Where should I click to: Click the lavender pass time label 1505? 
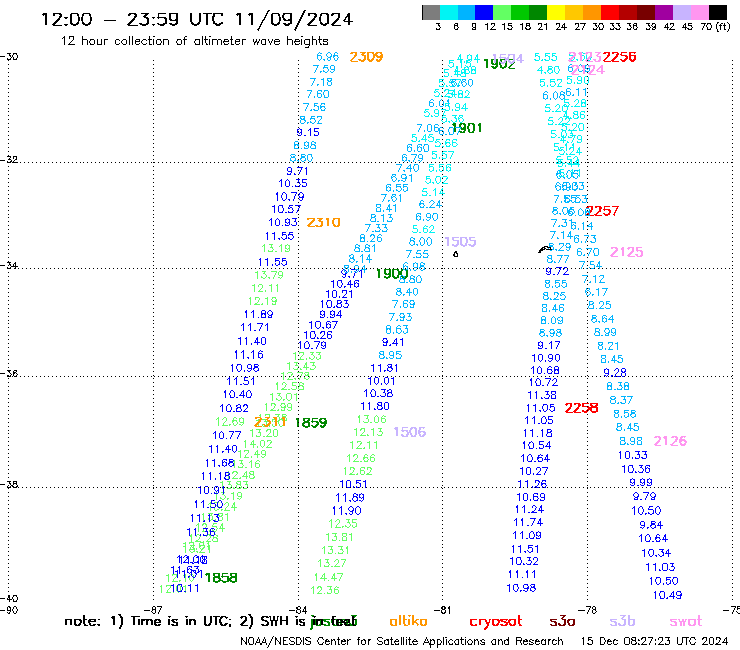pyautogui.click(x=460, y=242)
